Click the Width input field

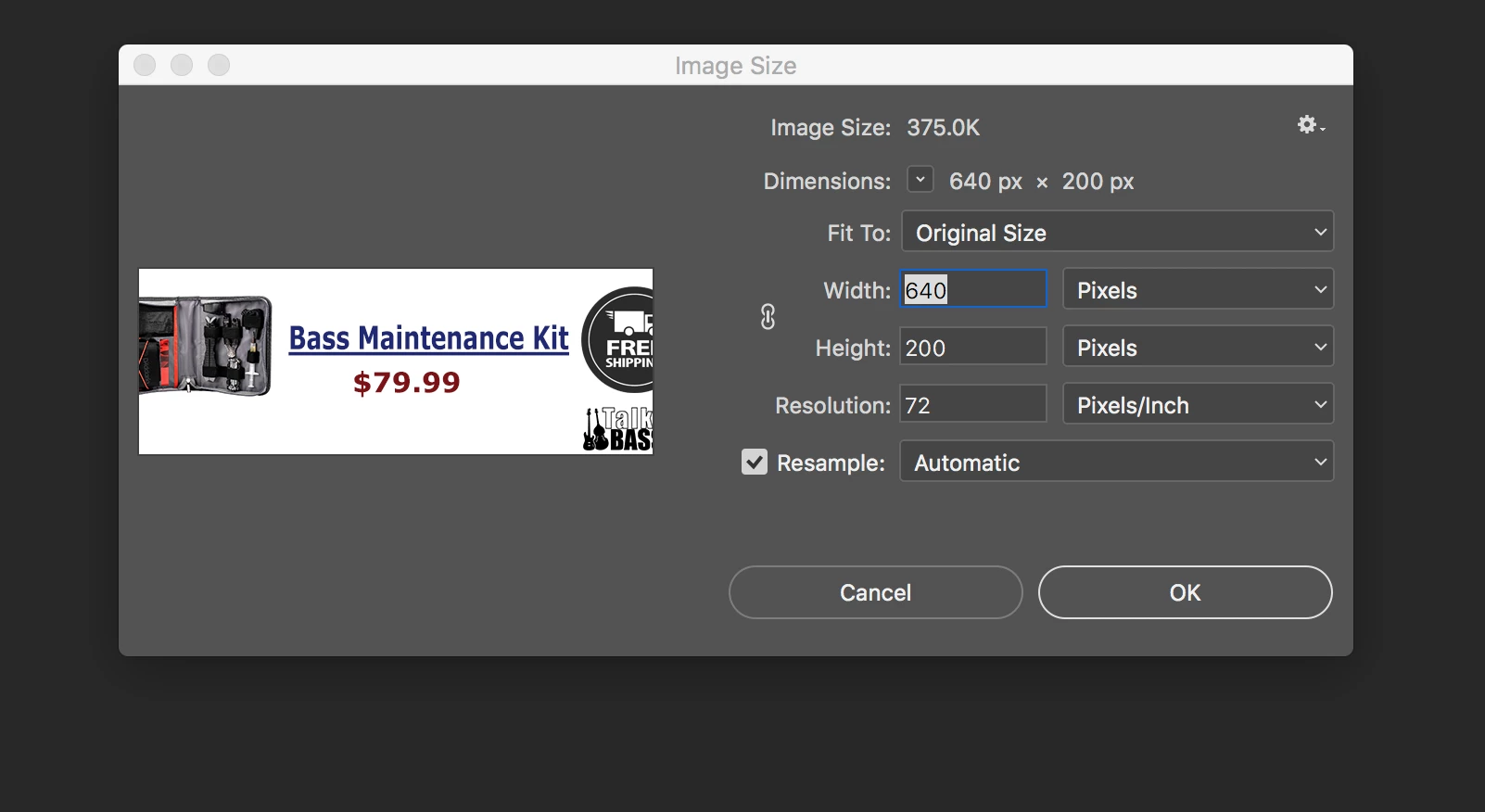973,289
